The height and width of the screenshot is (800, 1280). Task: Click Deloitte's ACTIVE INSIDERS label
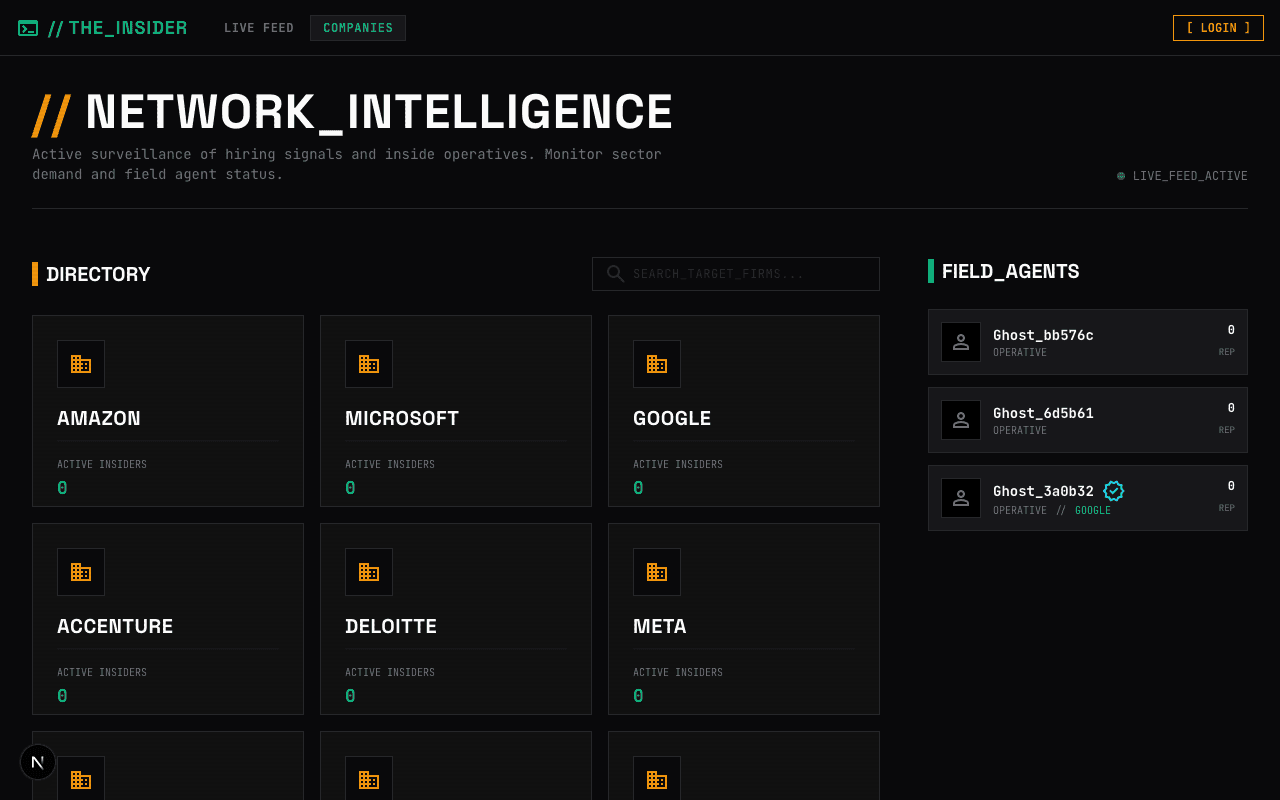click(x=390, y=673)
